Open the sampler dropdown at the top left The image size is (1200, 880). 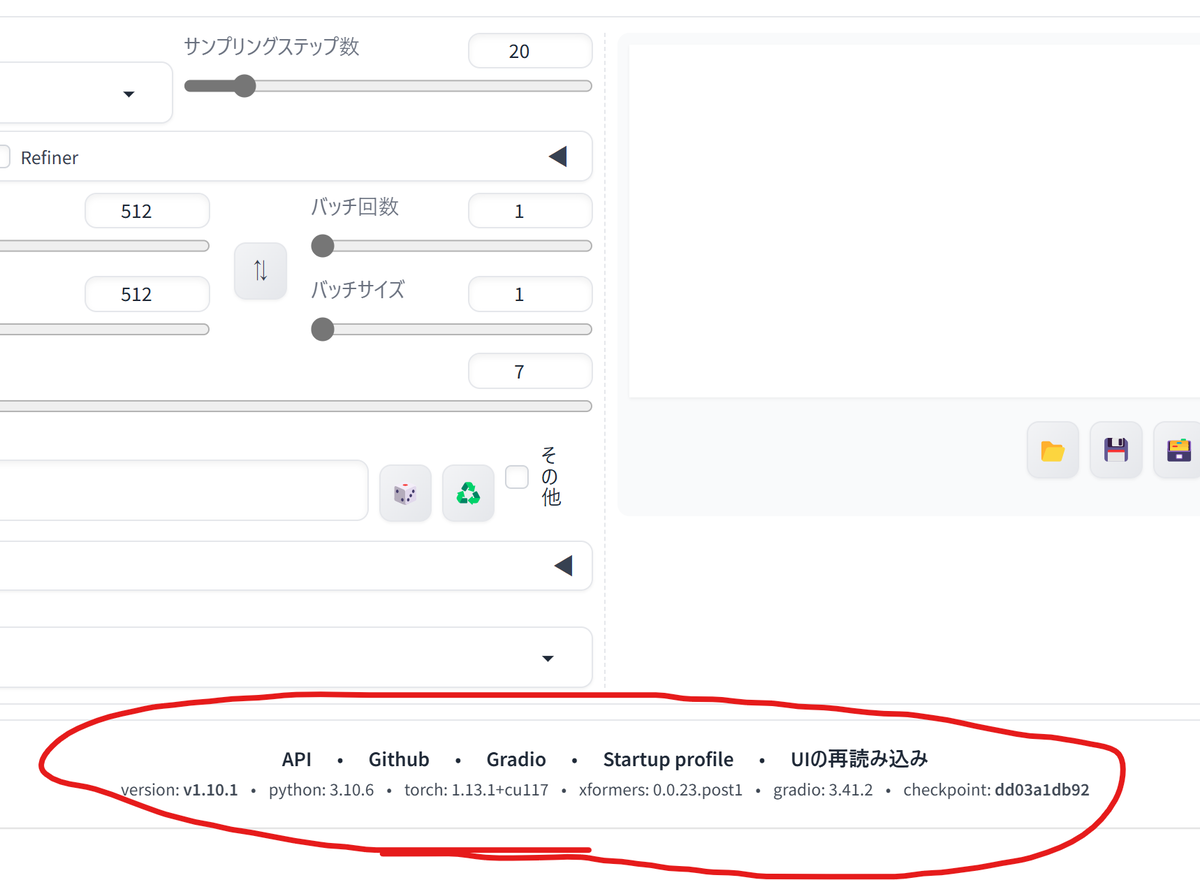[x=128, y=93]
